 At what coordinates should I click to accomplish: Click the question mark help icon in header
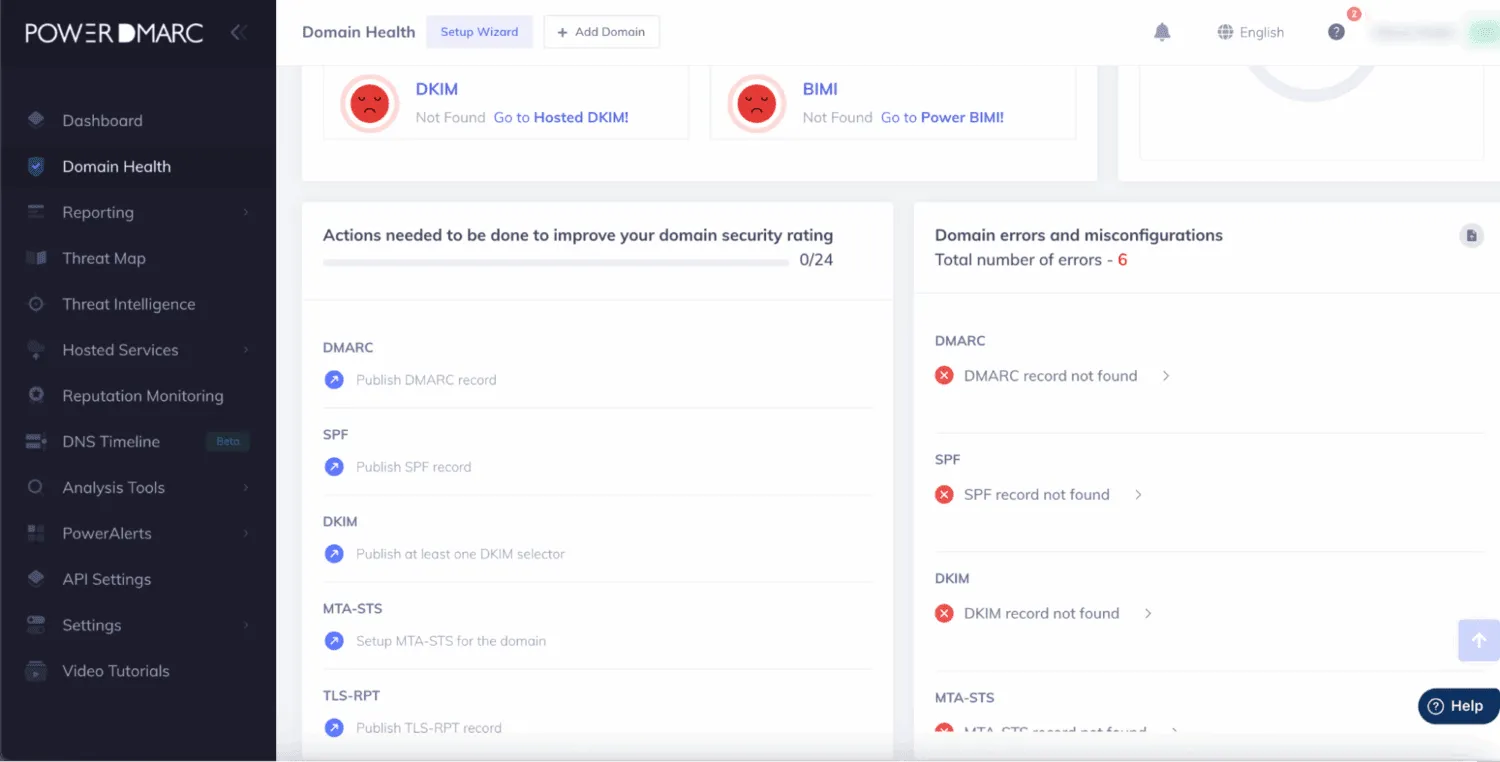click(1336, 32)
